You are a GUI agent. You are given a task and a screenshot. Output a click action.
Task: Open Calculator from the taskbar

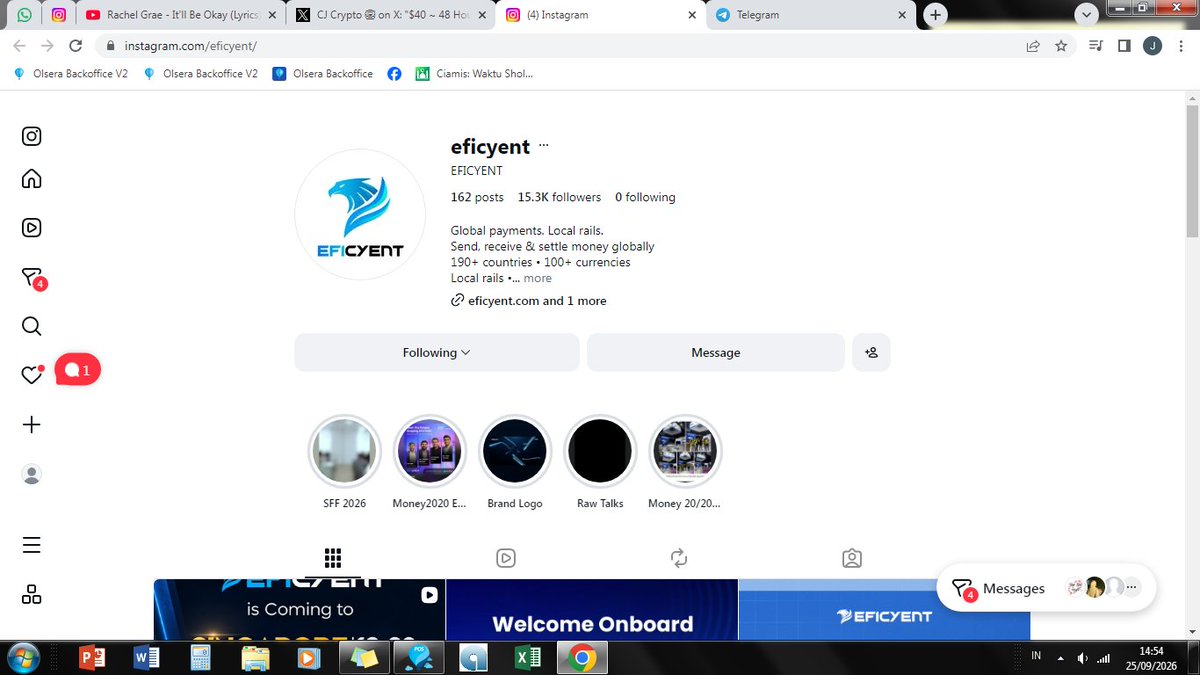coord(200,658)
